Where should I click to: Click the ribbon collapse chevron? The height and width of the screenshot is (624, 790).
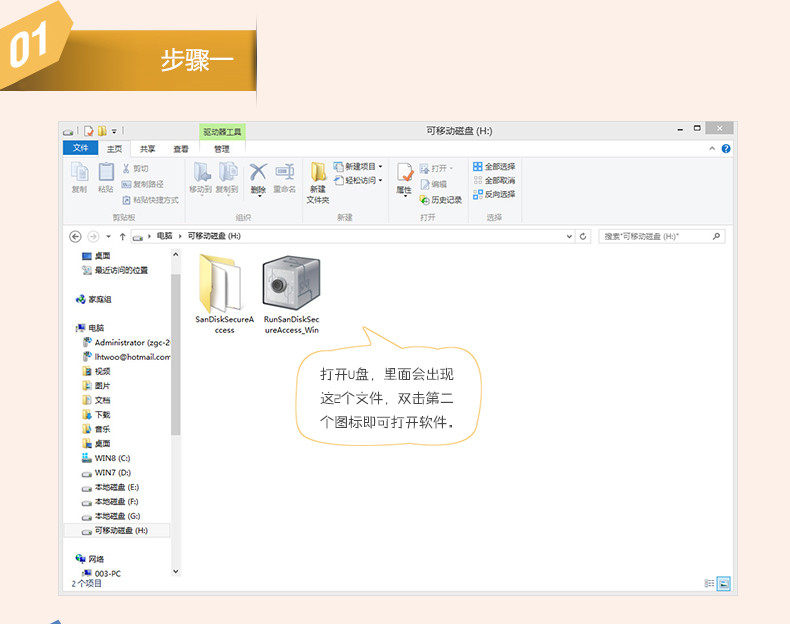click(712, 149)
